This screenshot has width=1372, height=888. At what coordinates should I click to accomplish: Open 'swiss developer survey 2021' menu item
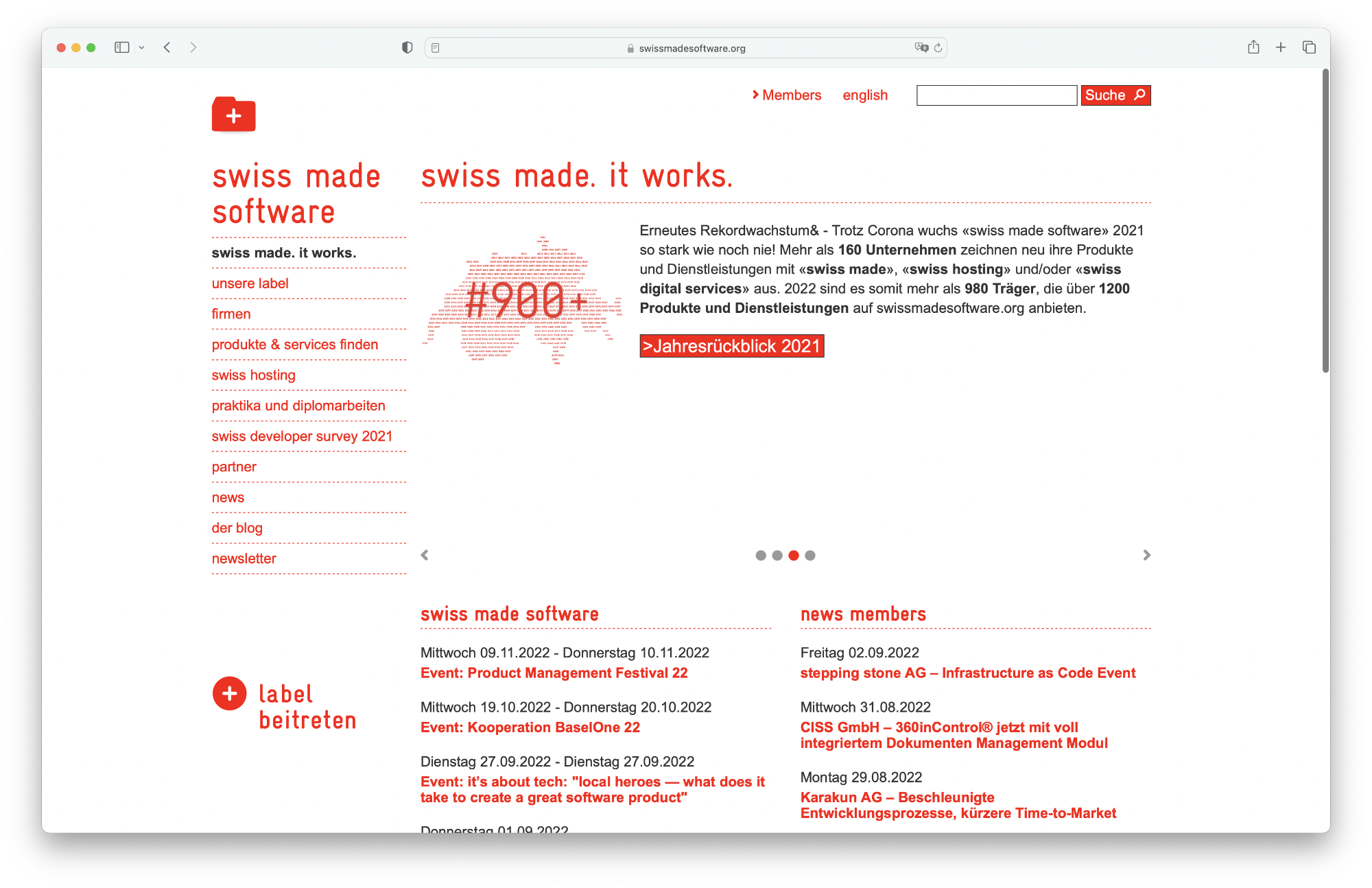pos(302,436)
